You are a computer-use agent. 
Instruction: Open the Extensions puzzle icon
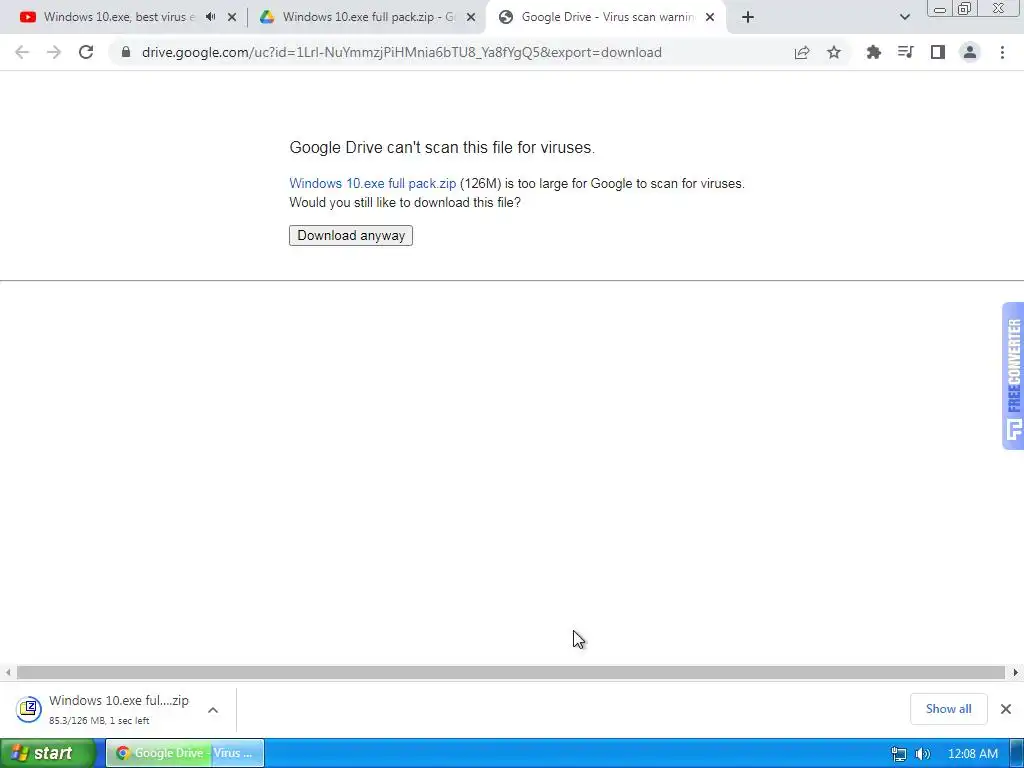[873, 52]
